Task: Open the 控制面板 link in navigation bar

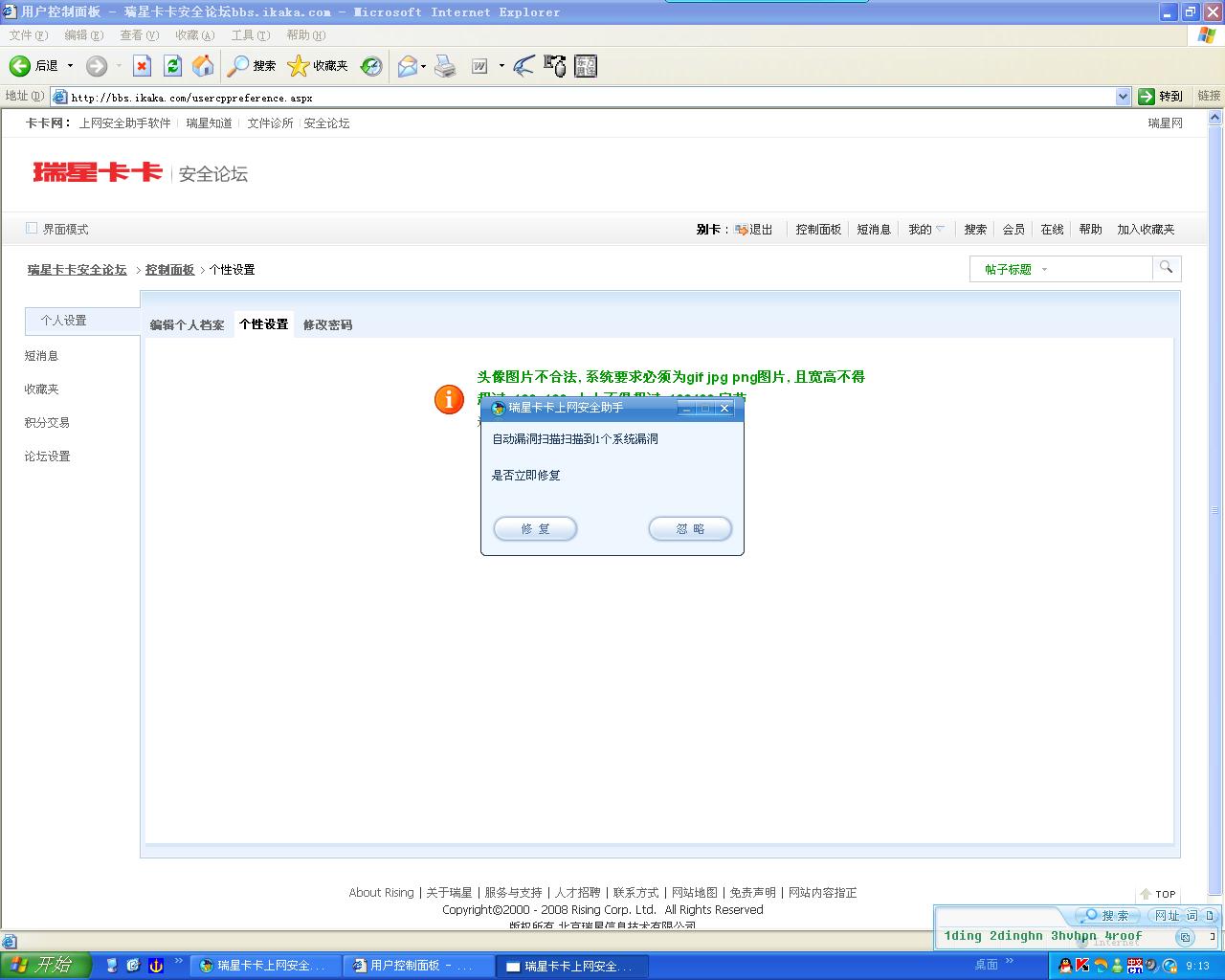Action: (818, 230)
